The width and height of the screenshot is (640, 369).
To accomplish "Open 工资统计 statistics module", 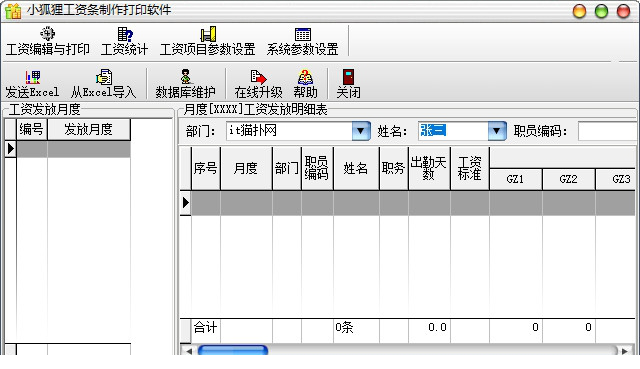I will [124, 41].
